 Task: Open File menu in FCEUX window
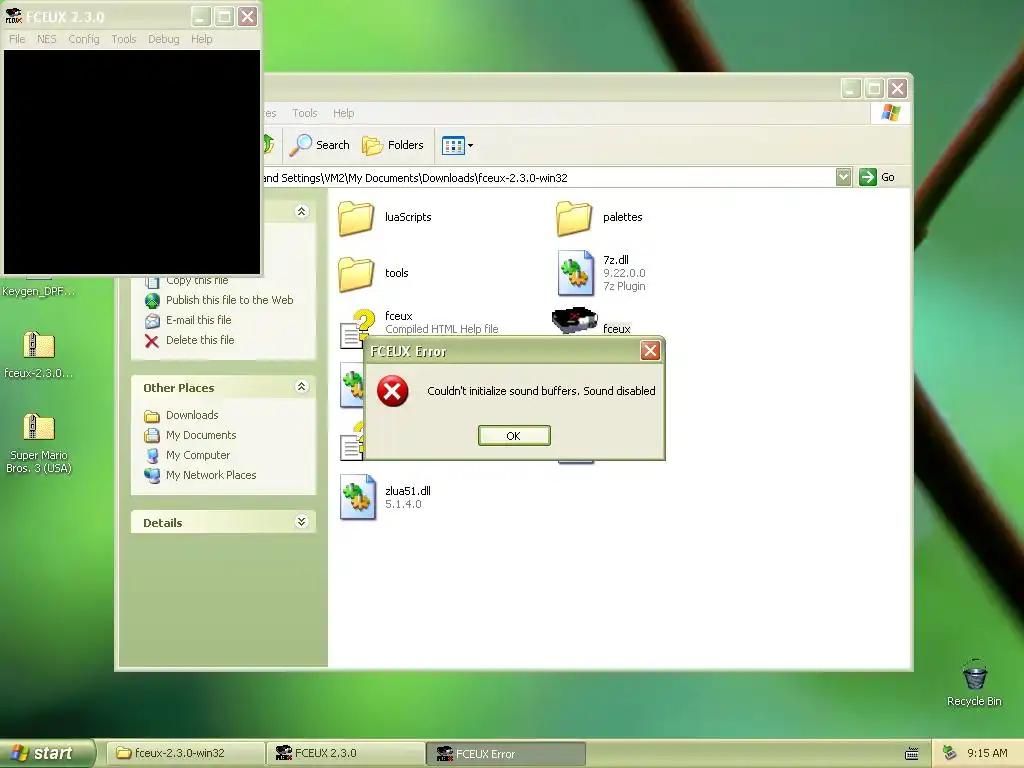[x=17, y=39]
